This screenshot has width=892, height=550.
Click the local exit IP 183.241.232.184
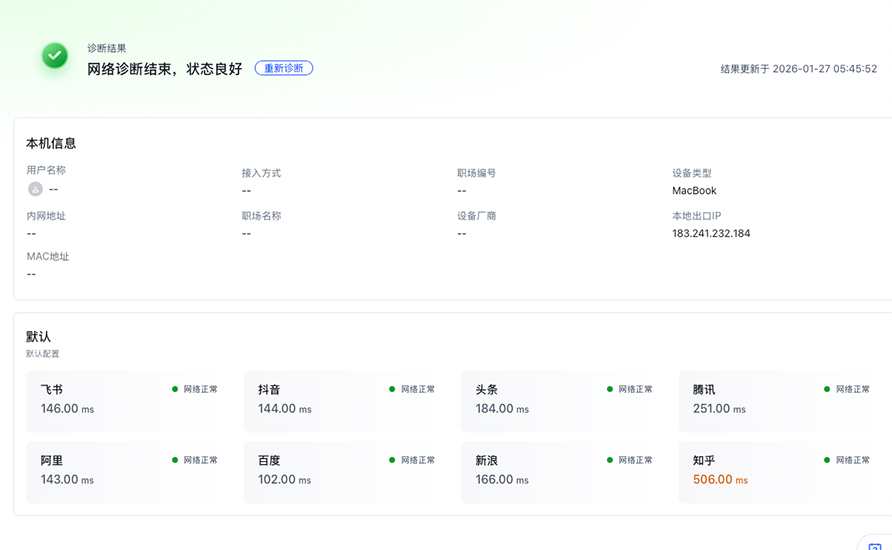point(711,233)
